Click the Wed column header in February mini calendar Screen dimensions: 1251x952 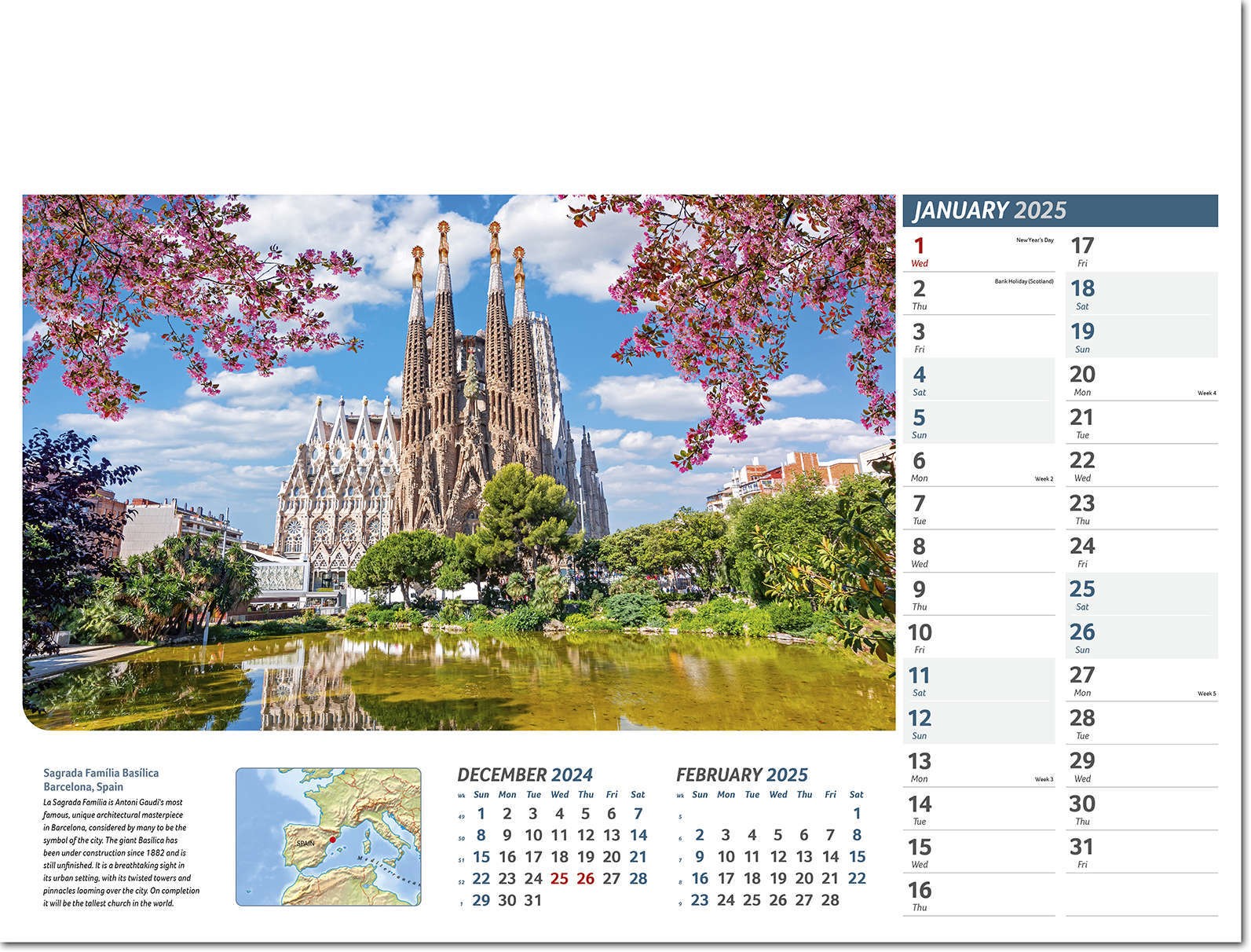tap(778, 795)
